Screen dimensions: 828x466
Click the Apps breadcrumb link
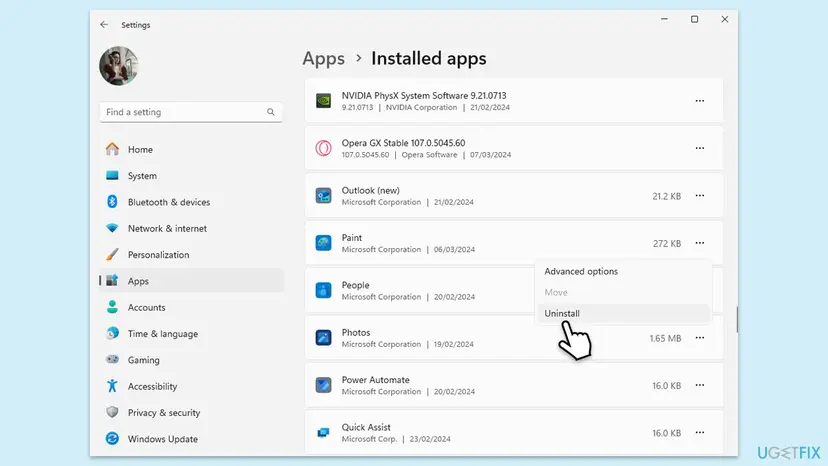point(323,59)
